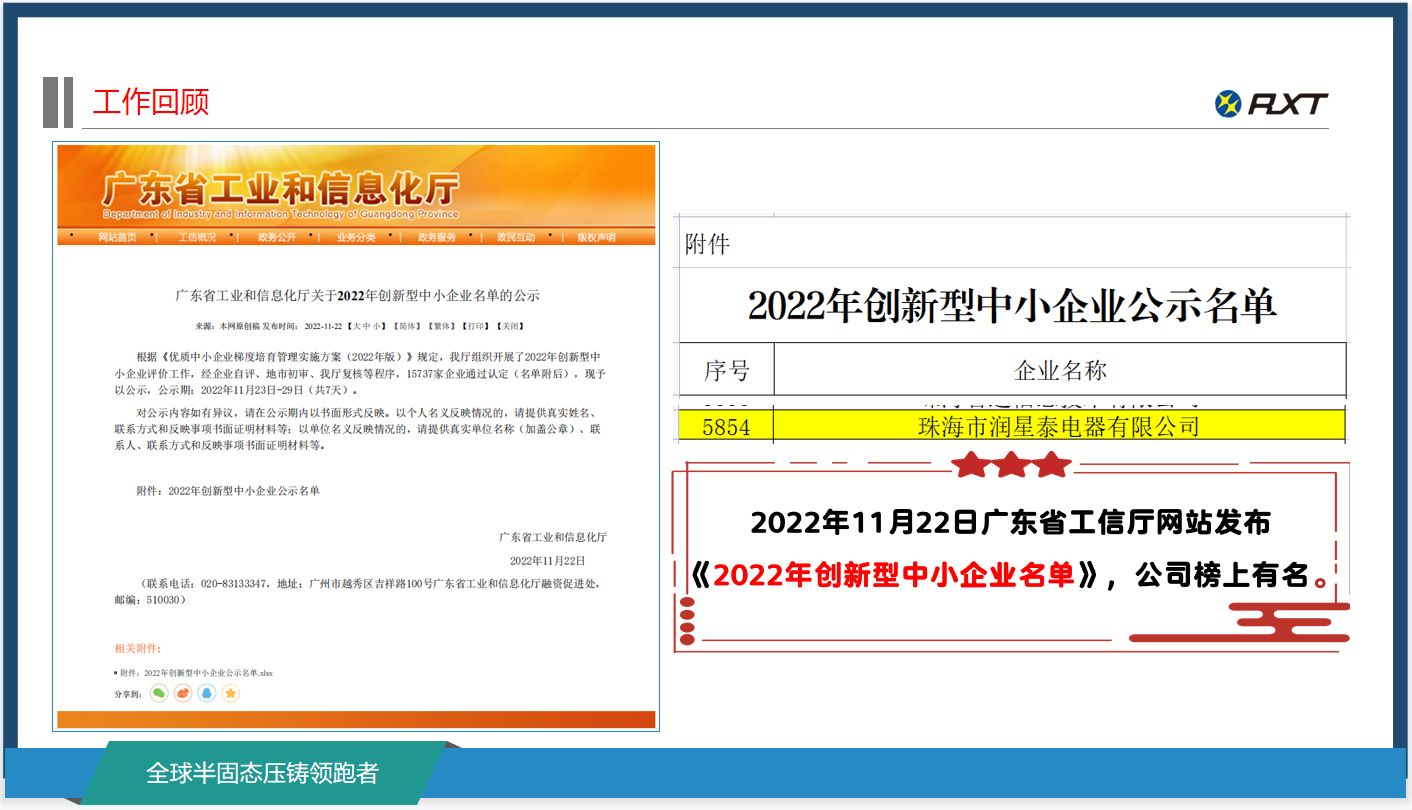1412x810 pixels.
Task: Click the 繁体 traditional Chinese link
Action: (x=441, y=326)
